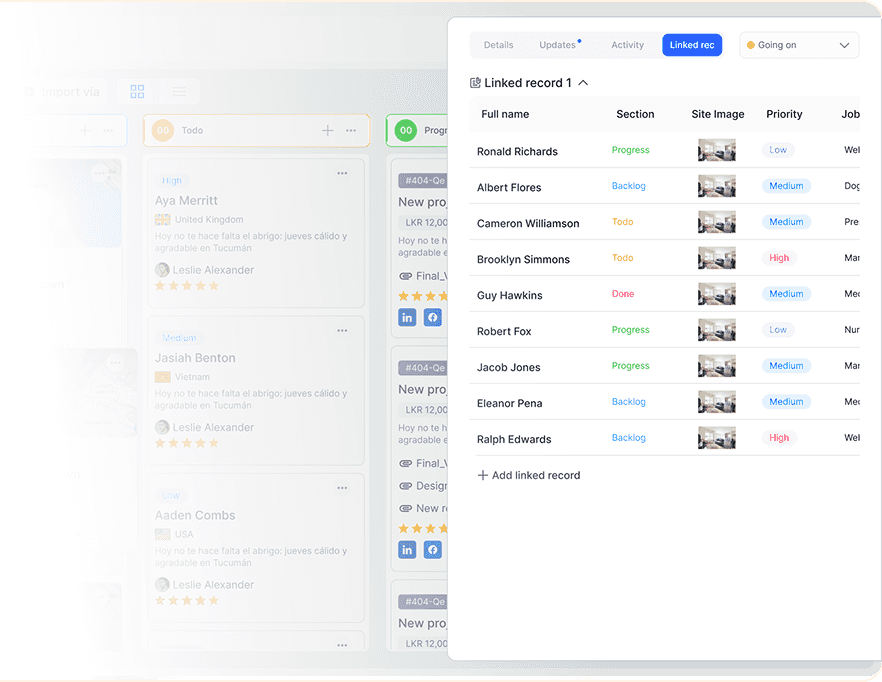Click the plus to add a Todo card
The image size is (882, 682).
(x=328, y=130)
